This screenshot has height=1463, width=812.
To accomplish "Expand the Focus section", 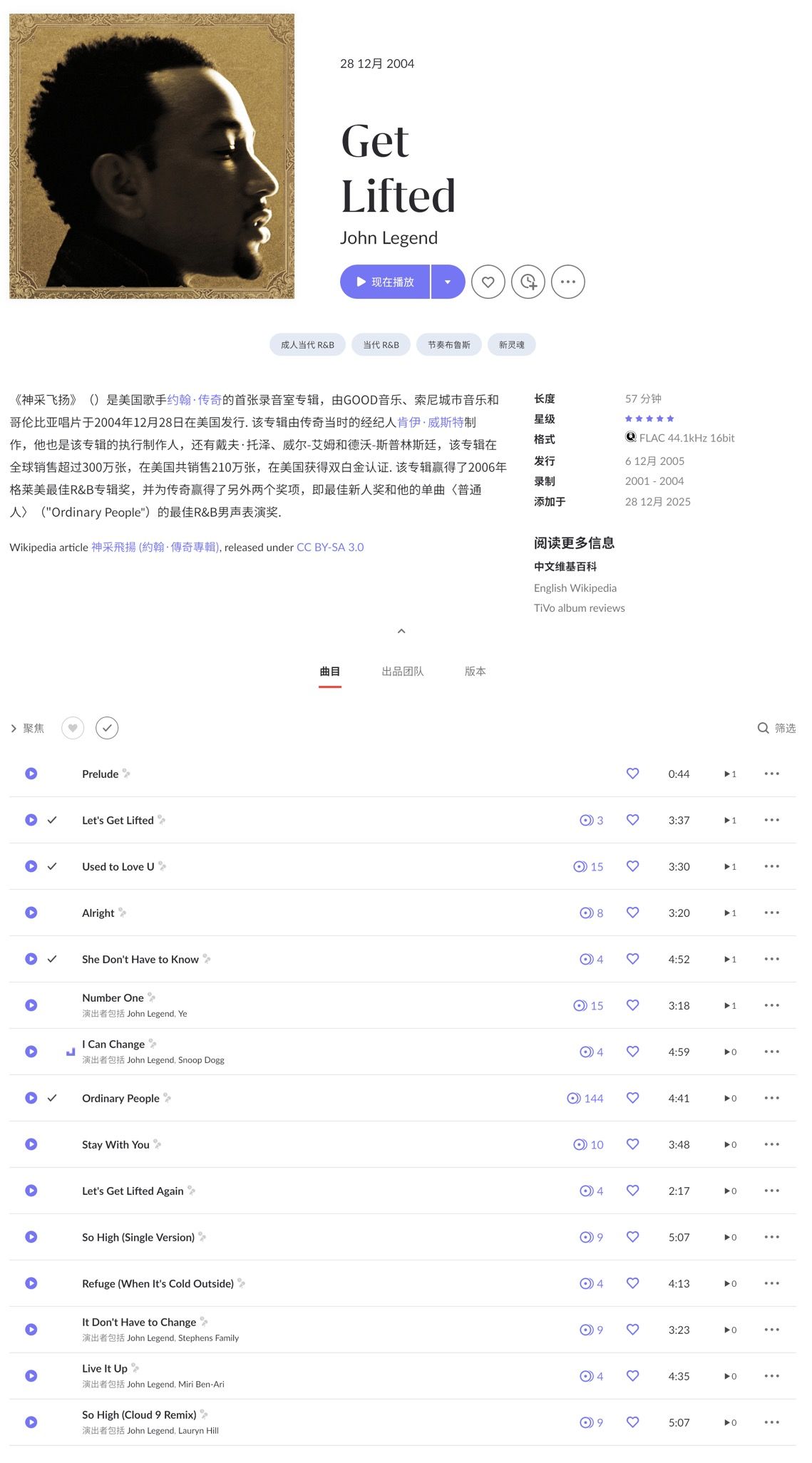I will (27, 728).
